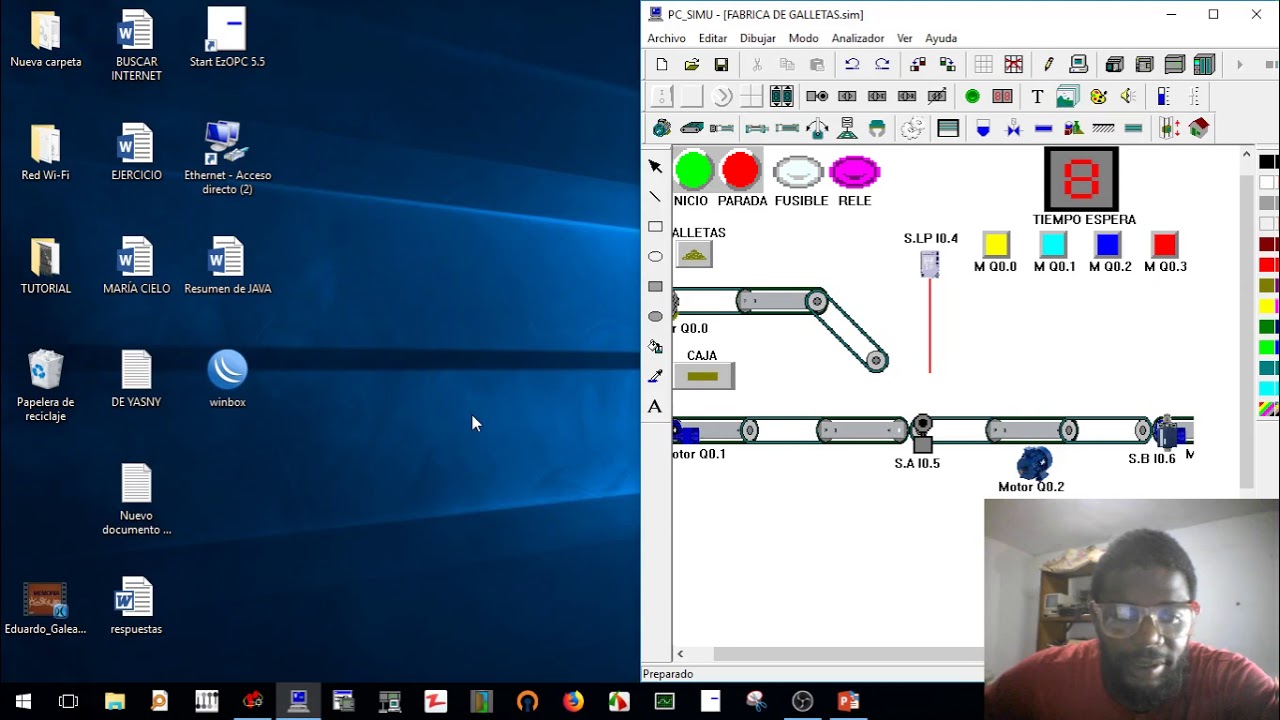Click the CAJA box generator element
Viewport: 1280px width, 720px height.
pos(703,376)
